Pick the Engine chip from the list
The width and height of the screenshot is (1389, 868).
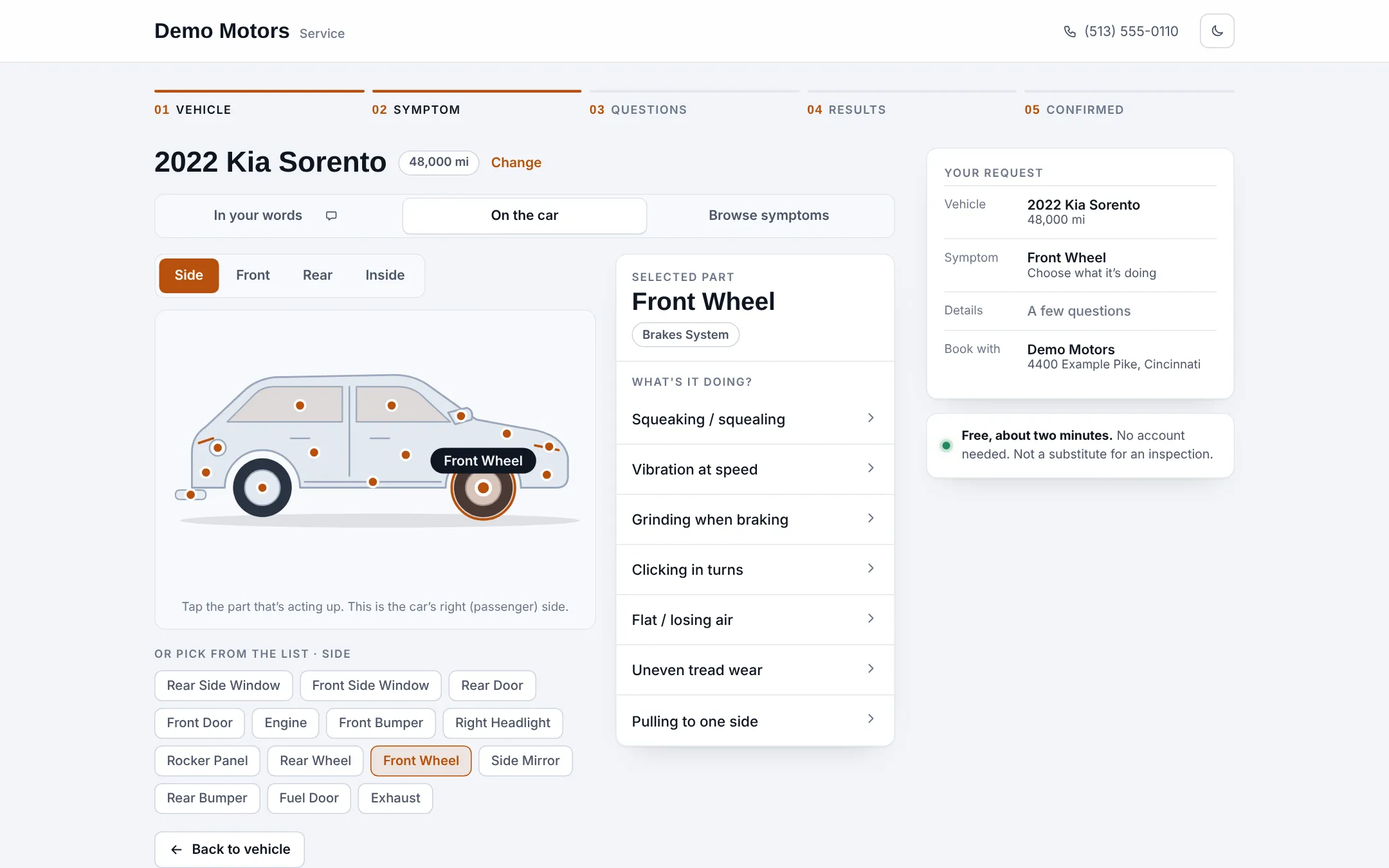pyautogui.click(x=286, y=723)
